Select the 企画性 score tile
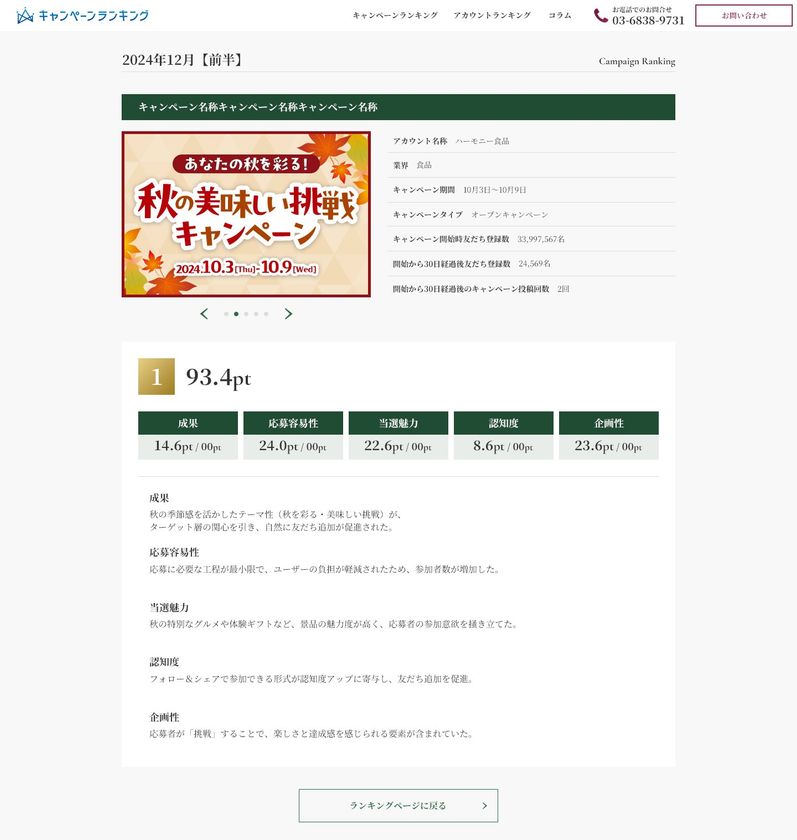 [x=609, y=436]
